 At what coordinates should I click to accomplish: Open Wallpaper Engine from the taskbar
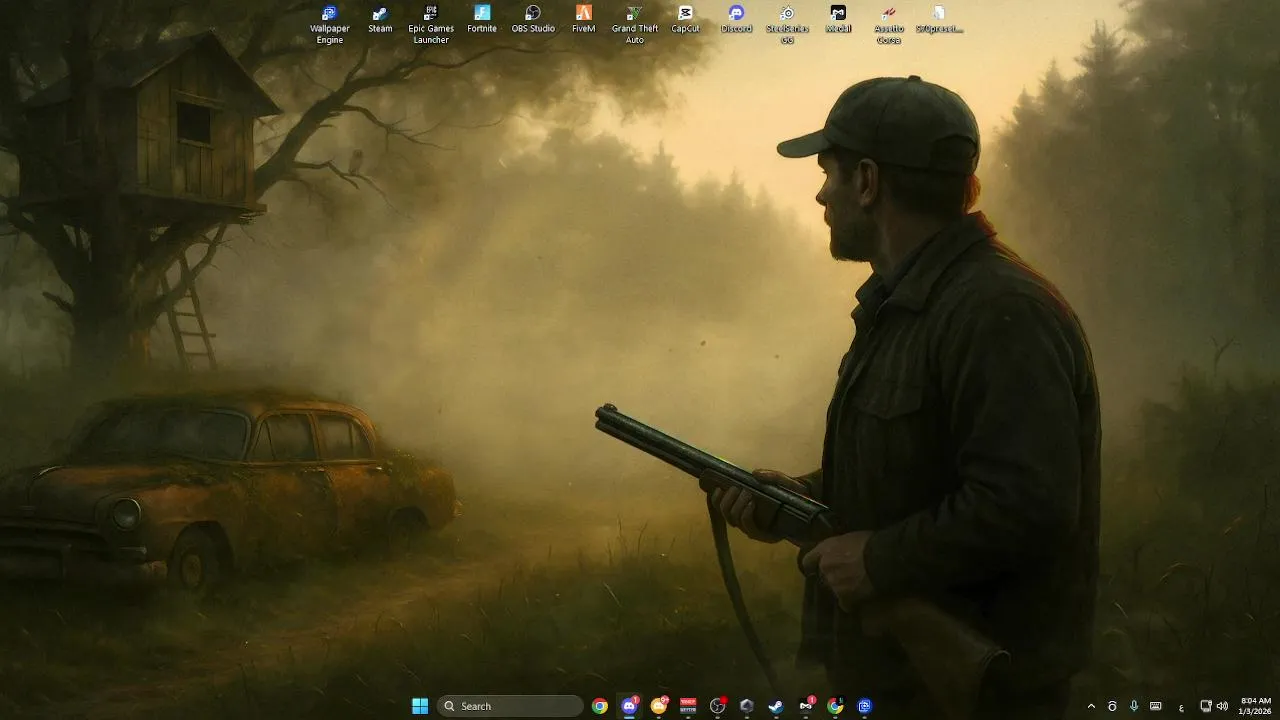tap(865, 706)
